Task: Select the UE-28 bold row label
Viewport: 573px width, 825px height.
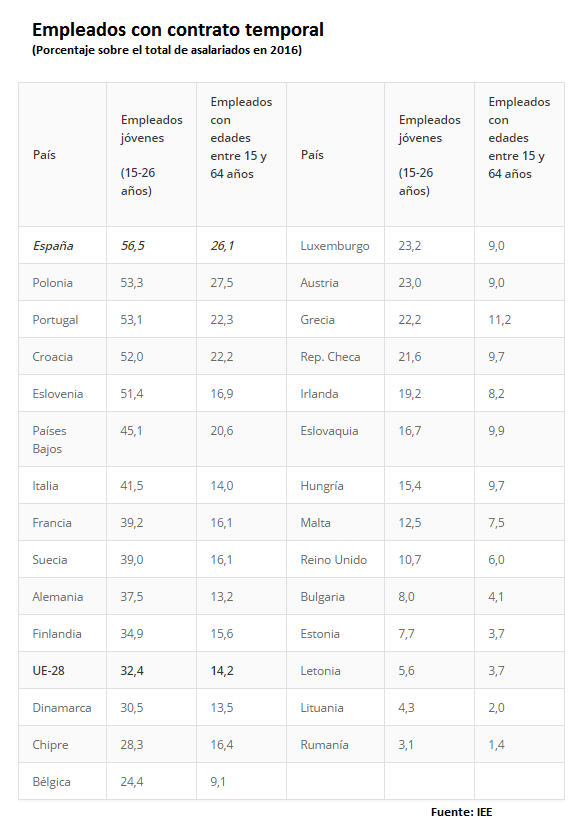Action: tap(48, 671)
